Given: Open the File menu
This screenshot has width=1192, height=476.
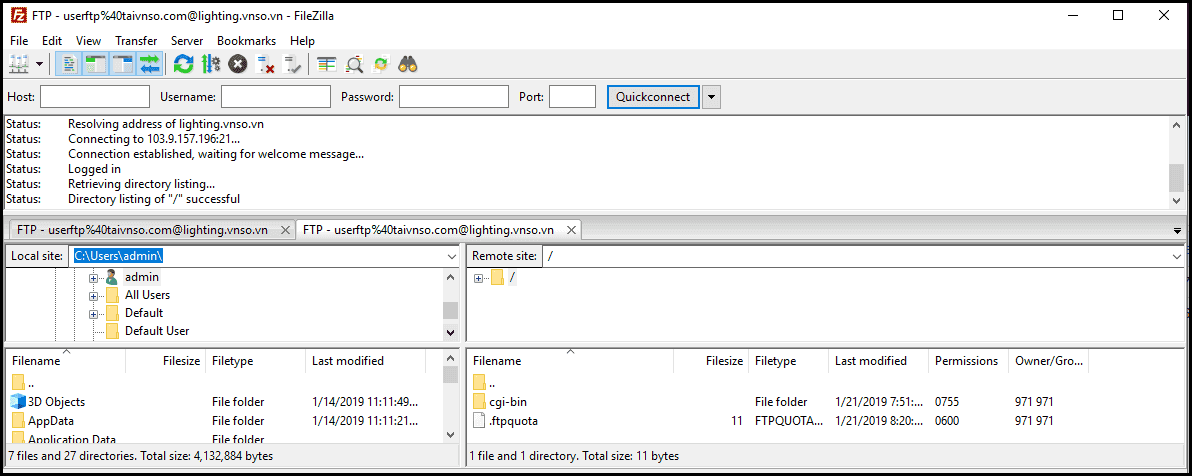Looking at the screenshot, I should 19,41.
